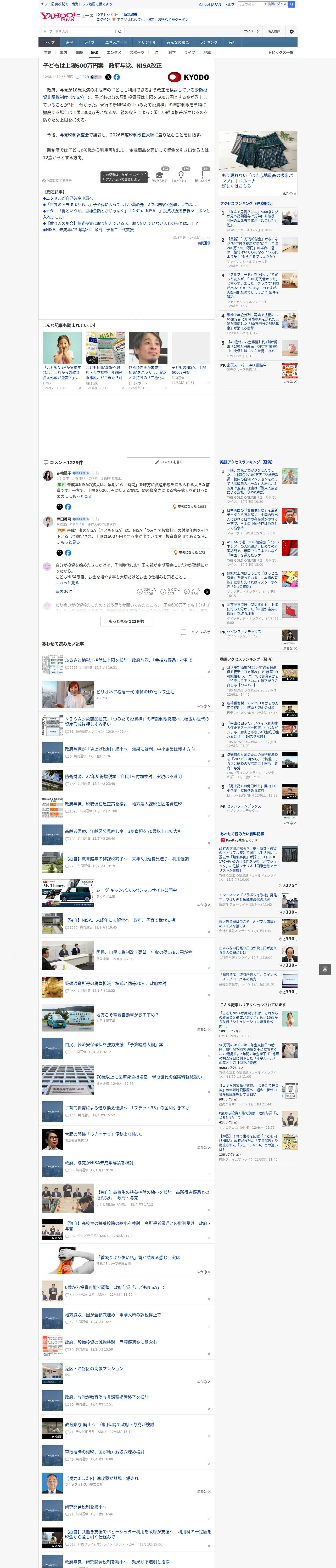The height and width of the screenshot is (1568, 336).
Task: Open the KYODO news source logo
Action: [188, 77]
